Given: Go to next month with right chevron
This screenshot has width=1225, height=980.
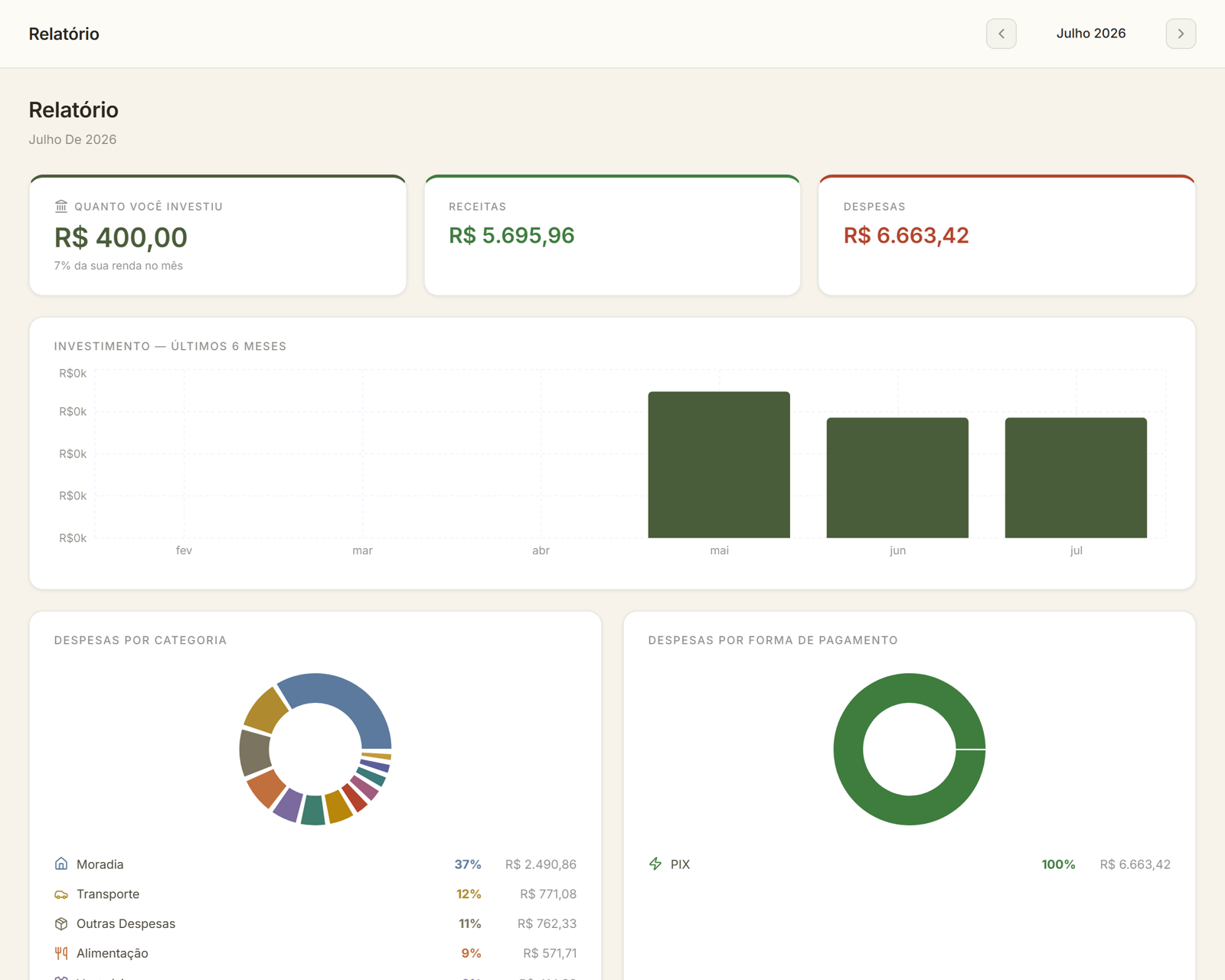Looking at the screenshot, I should pyautogui.click(x=1181, y=34).
